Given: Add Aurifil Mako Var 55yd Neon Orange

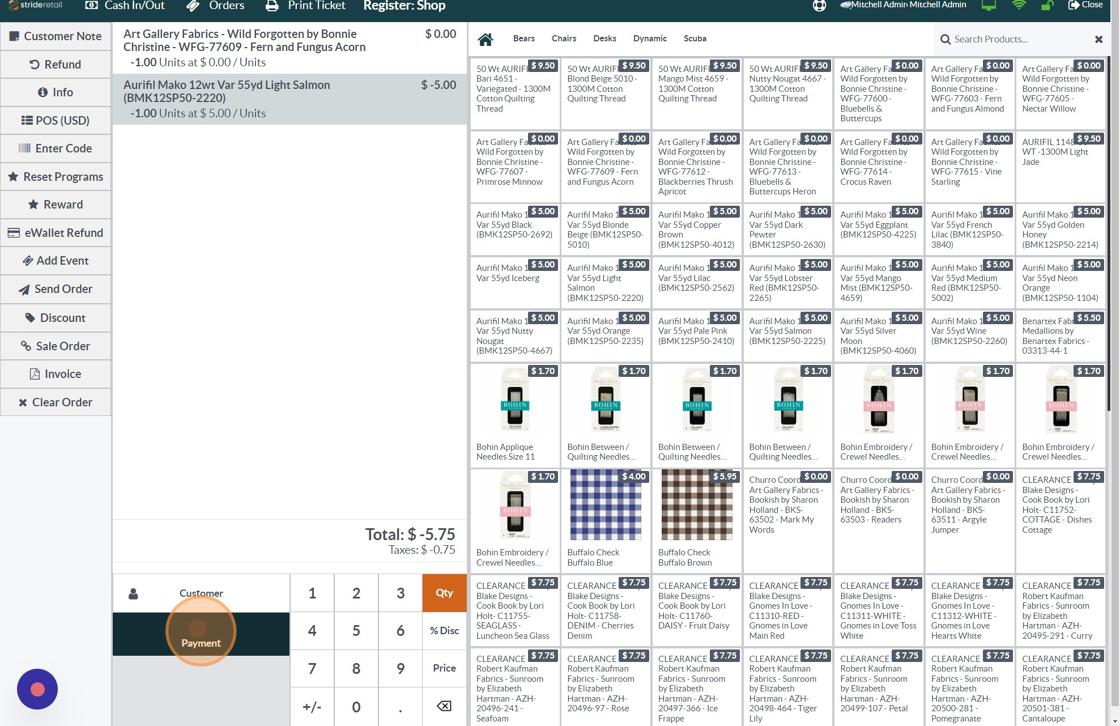Looking at the screenshot, I should pyautogui.click(x=1060, y=282).
